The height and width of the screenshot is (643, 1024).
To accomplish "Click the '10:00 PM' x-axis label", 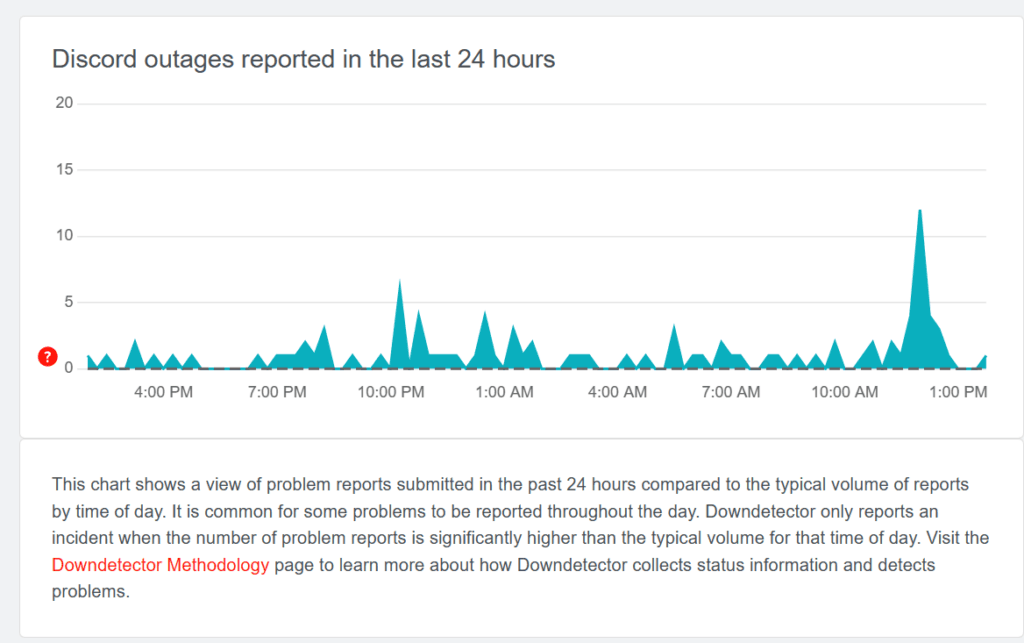I will 391,392.
